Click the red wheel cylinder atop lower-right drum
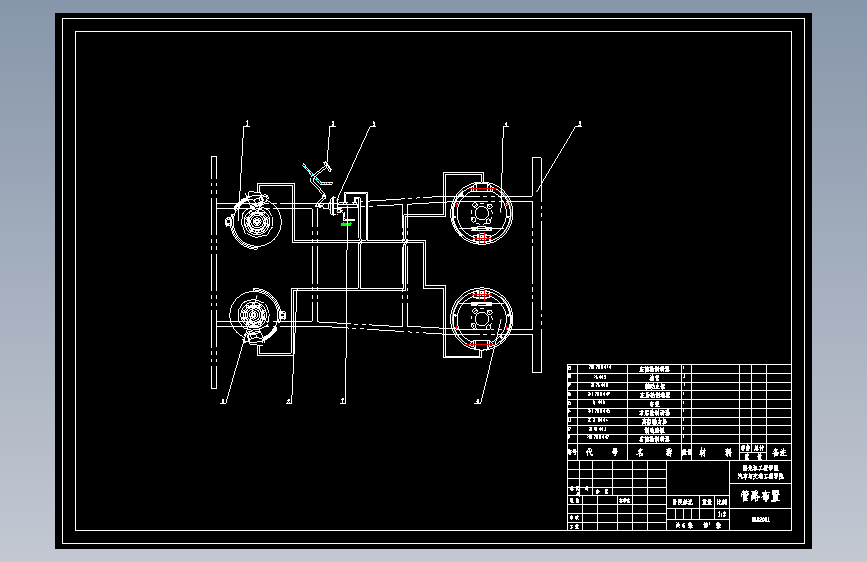867x562 pixels. [482, 295]
